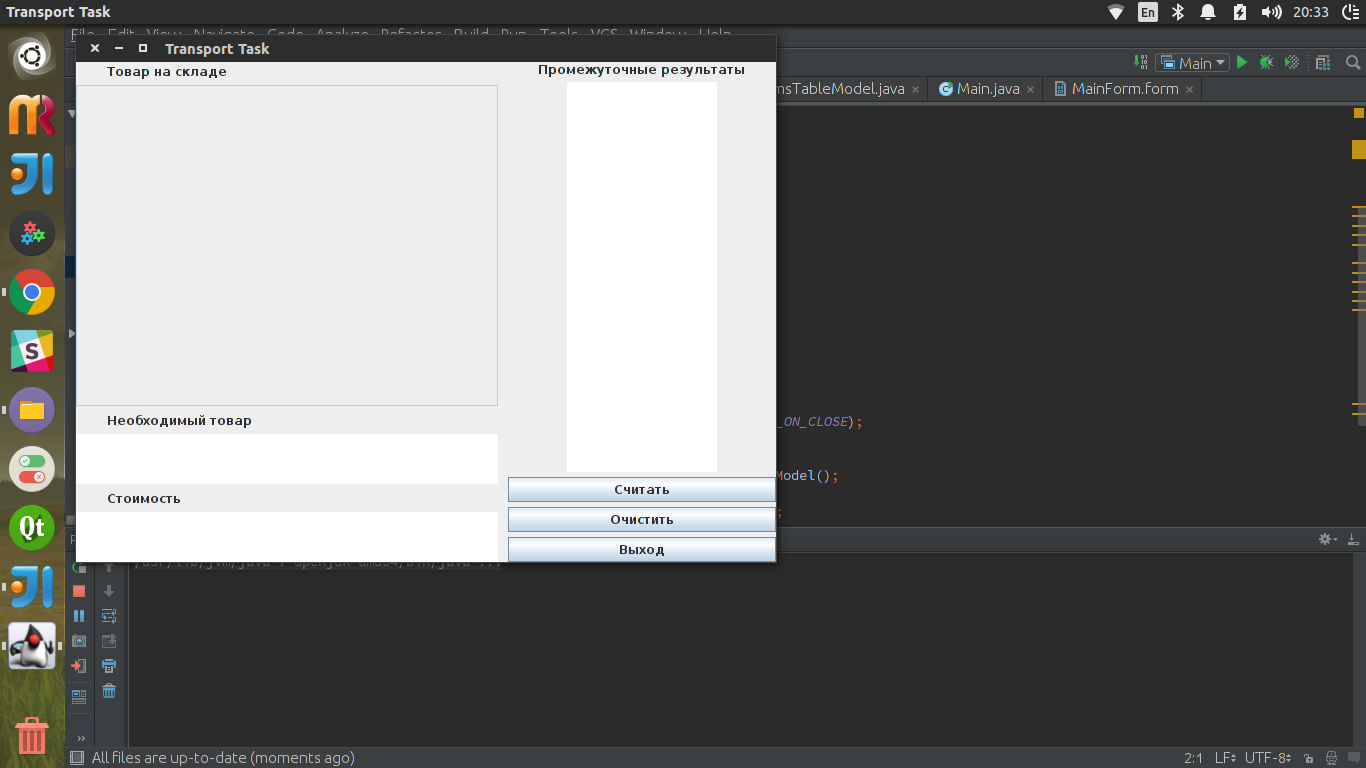Click the Выход button

coord(641,550)
